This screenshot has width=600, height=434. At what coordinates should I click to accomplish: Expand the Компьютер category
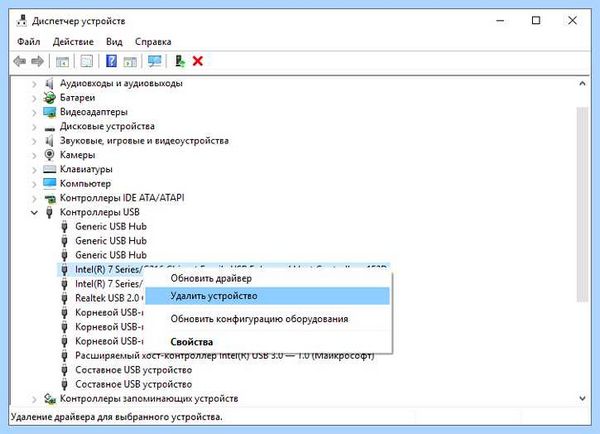34,184
